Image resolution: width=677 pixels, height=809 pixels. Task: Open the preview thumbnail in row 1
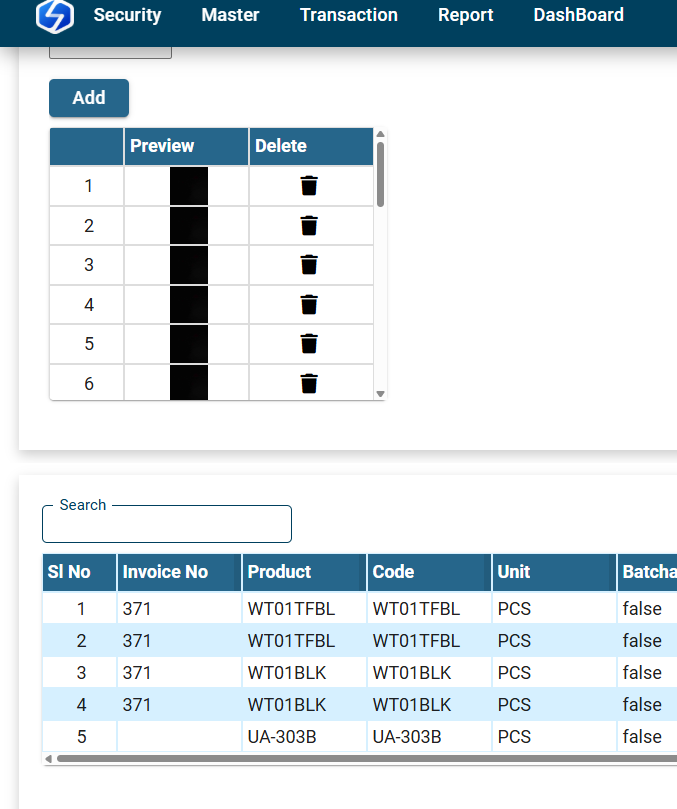pyautogui.click(x=188, y=186)
